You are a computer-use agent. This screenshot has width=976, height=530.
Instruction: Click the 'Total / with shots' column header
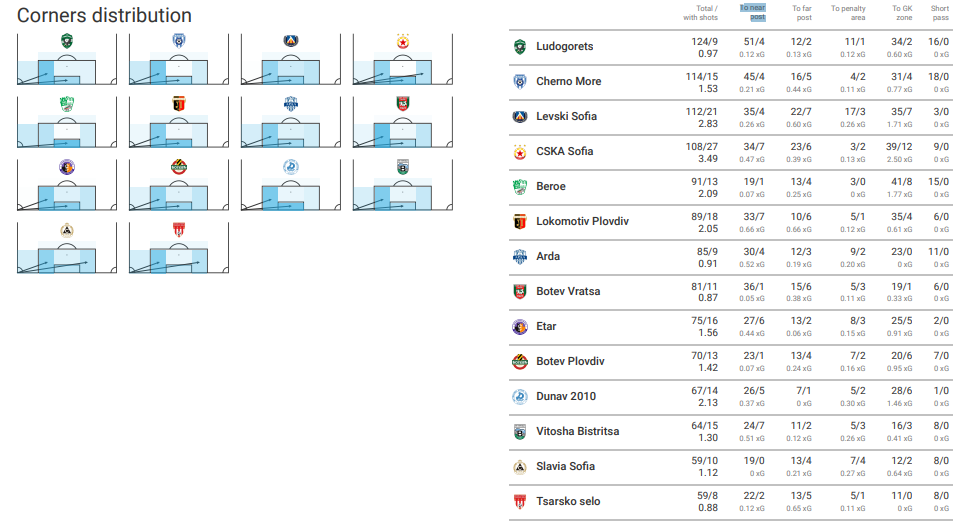tap(701, 12)
